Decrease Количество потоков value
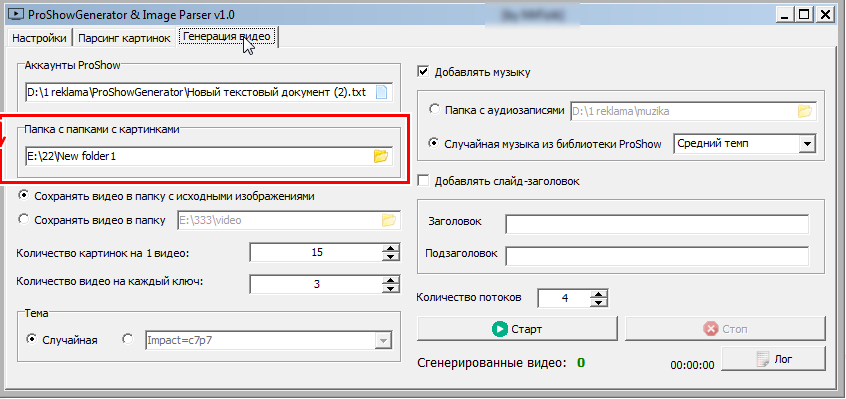This screenshot has height=399, width=846. coord(599,302)
